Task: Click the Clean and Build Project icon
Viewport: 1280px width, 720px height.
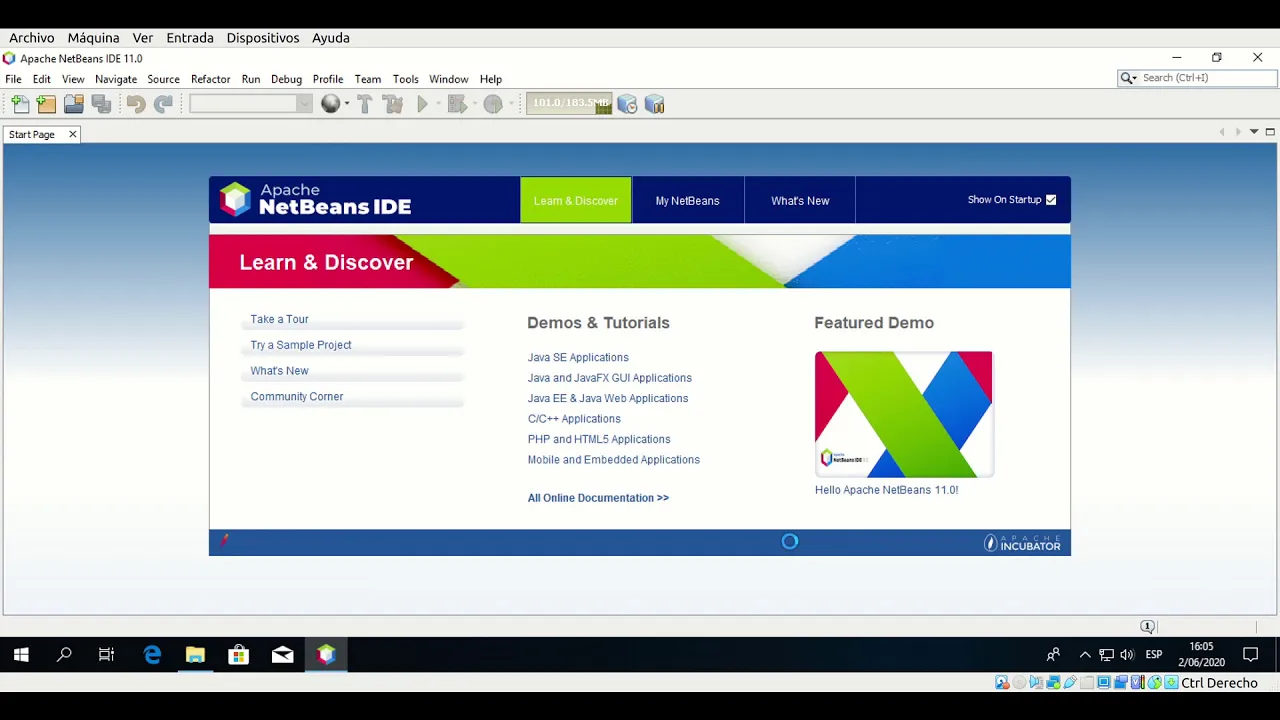Action: 393,104
